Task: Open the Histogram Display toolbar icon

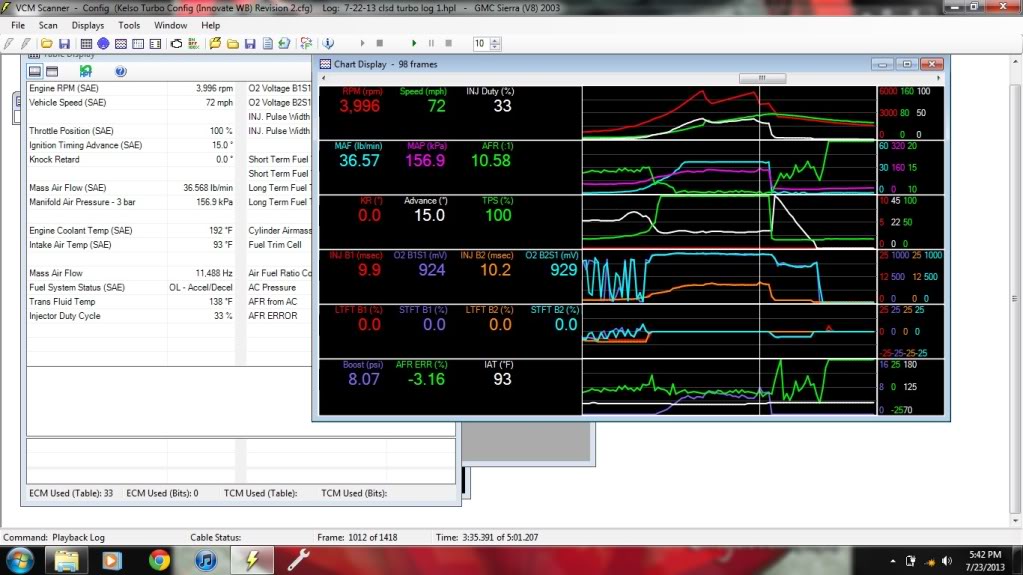Action: click(138, 44)
